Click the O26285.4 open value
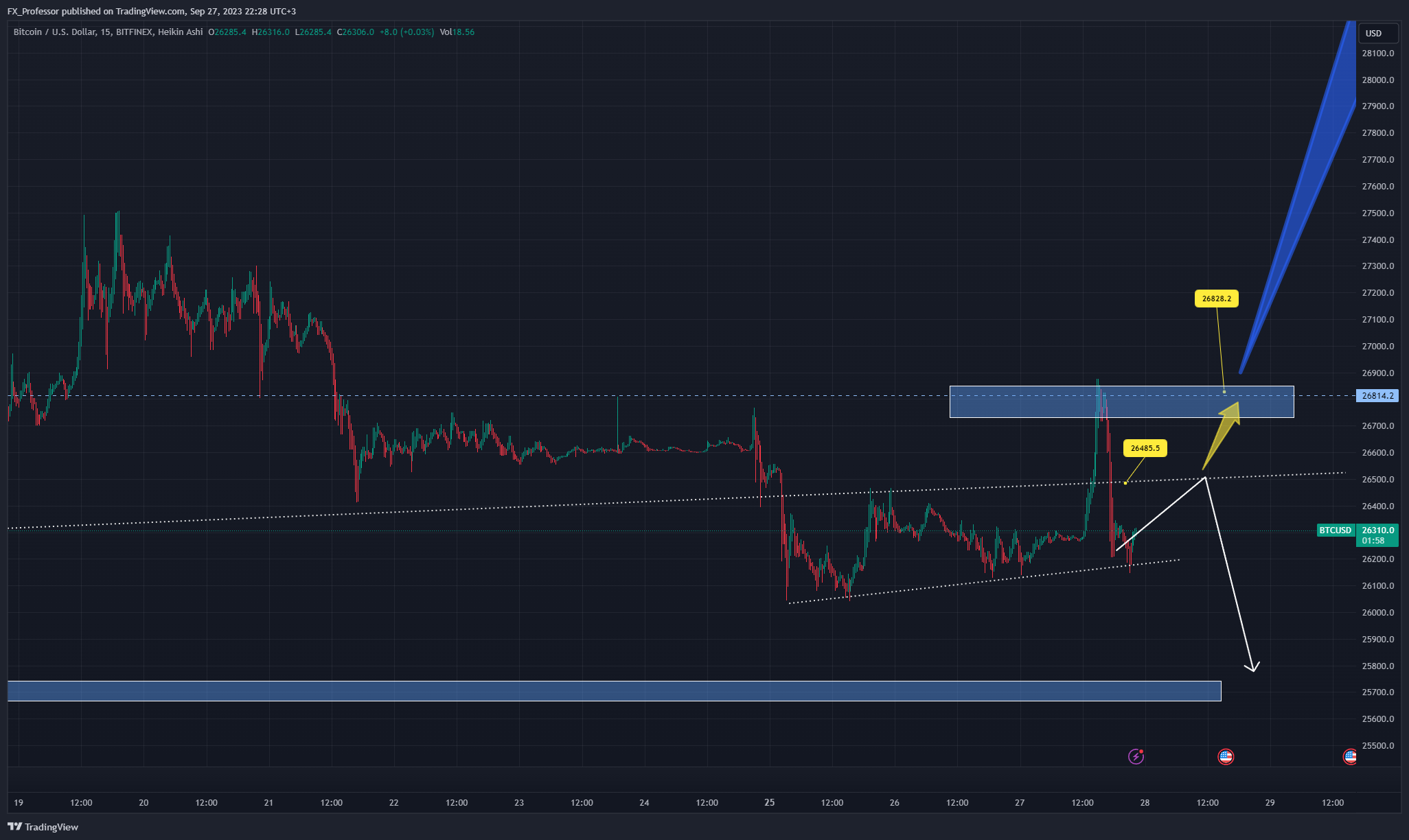Image resolution: width=1409 pixels, height=840 pixels. click(227, 32)
